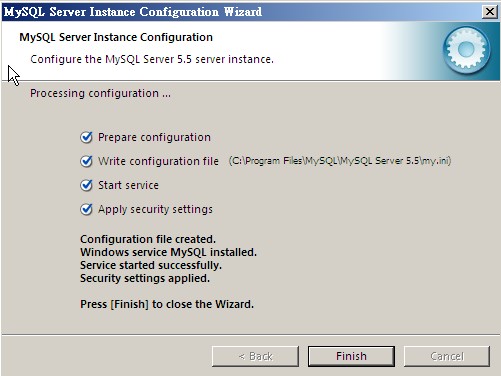Click the Start service checkmark icon
The width and height of the screenshot is (501, 376).
coord(86,185)
